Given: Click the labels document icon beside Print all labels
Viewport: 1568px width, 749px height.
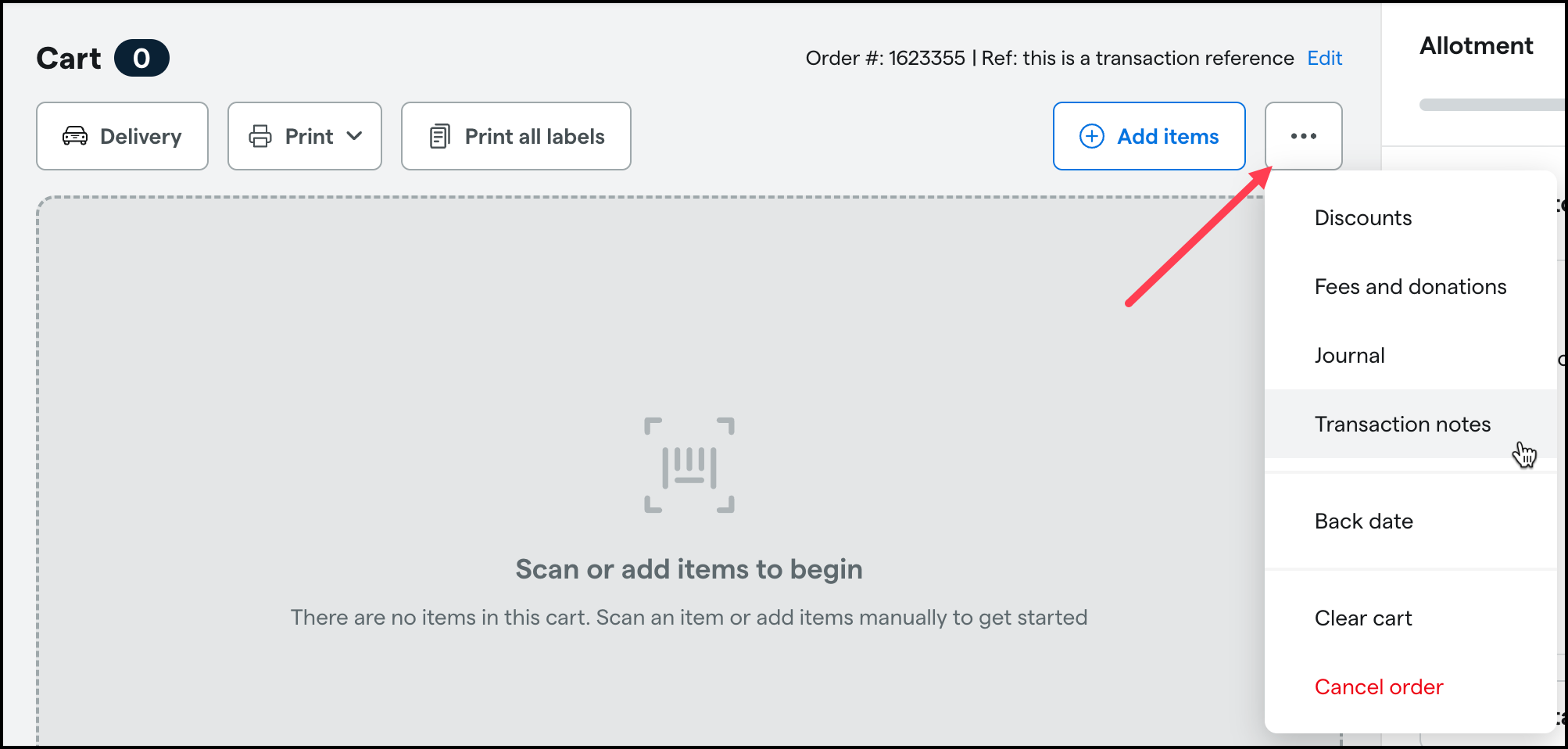Looking at the screenshot, I should 441,135.
